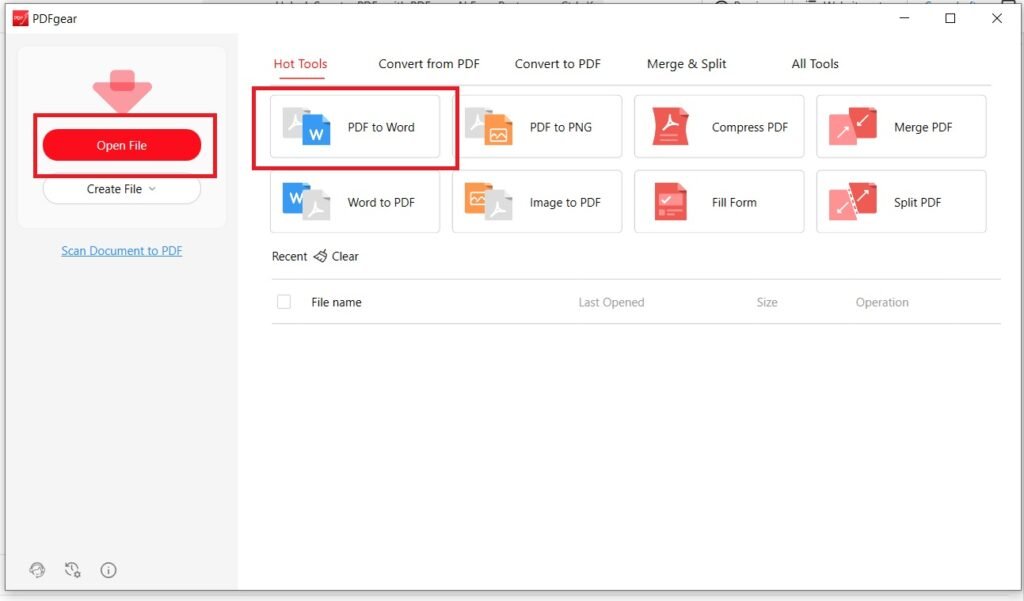This screenshot has height=601, width=1024.
Task: Sort files by the Last Opened column
Action: coord(611,301)
